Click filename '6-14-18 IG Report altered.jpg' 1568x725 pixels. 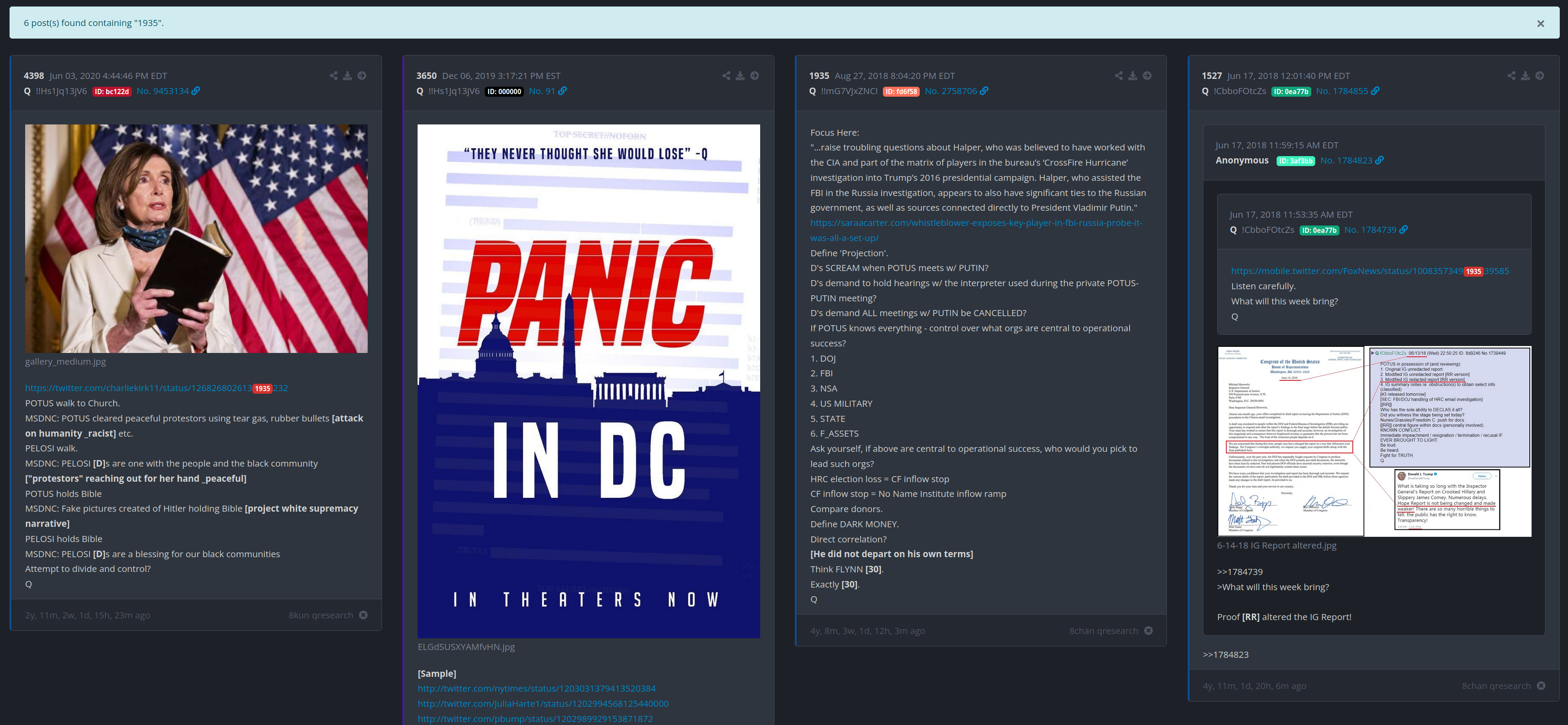tap(1277, 545)
